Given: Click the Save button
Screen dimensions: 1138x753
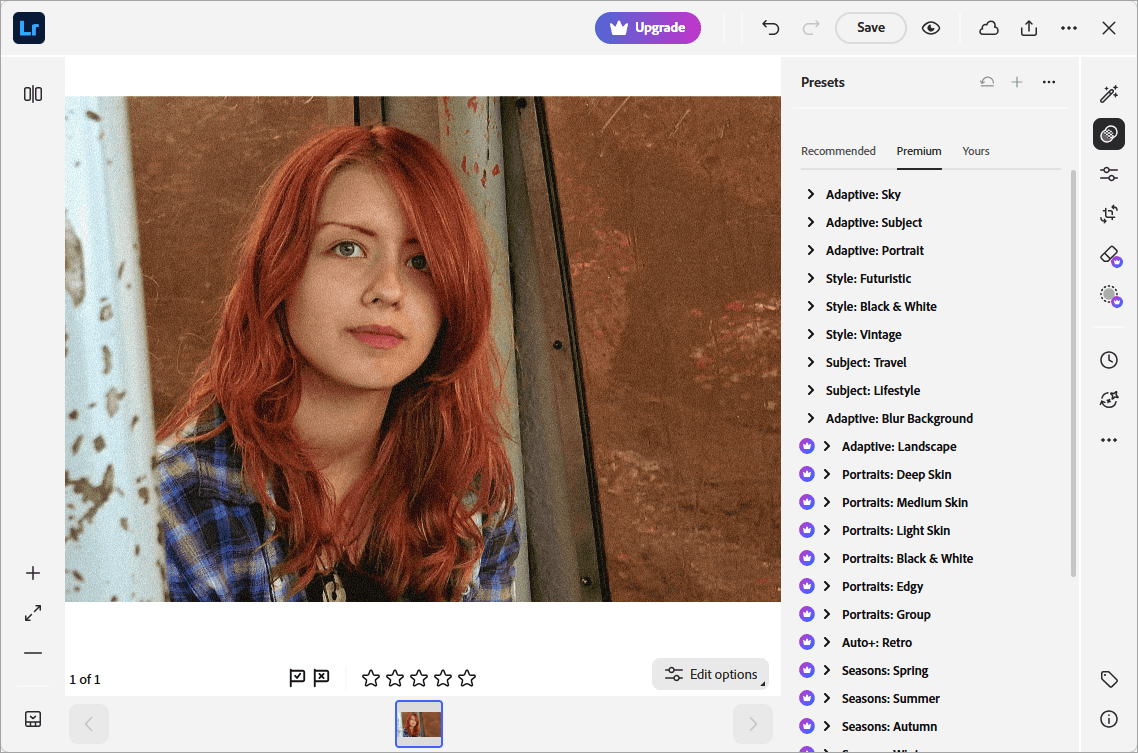Looking at the screenshot, I should tap(870, 28).
